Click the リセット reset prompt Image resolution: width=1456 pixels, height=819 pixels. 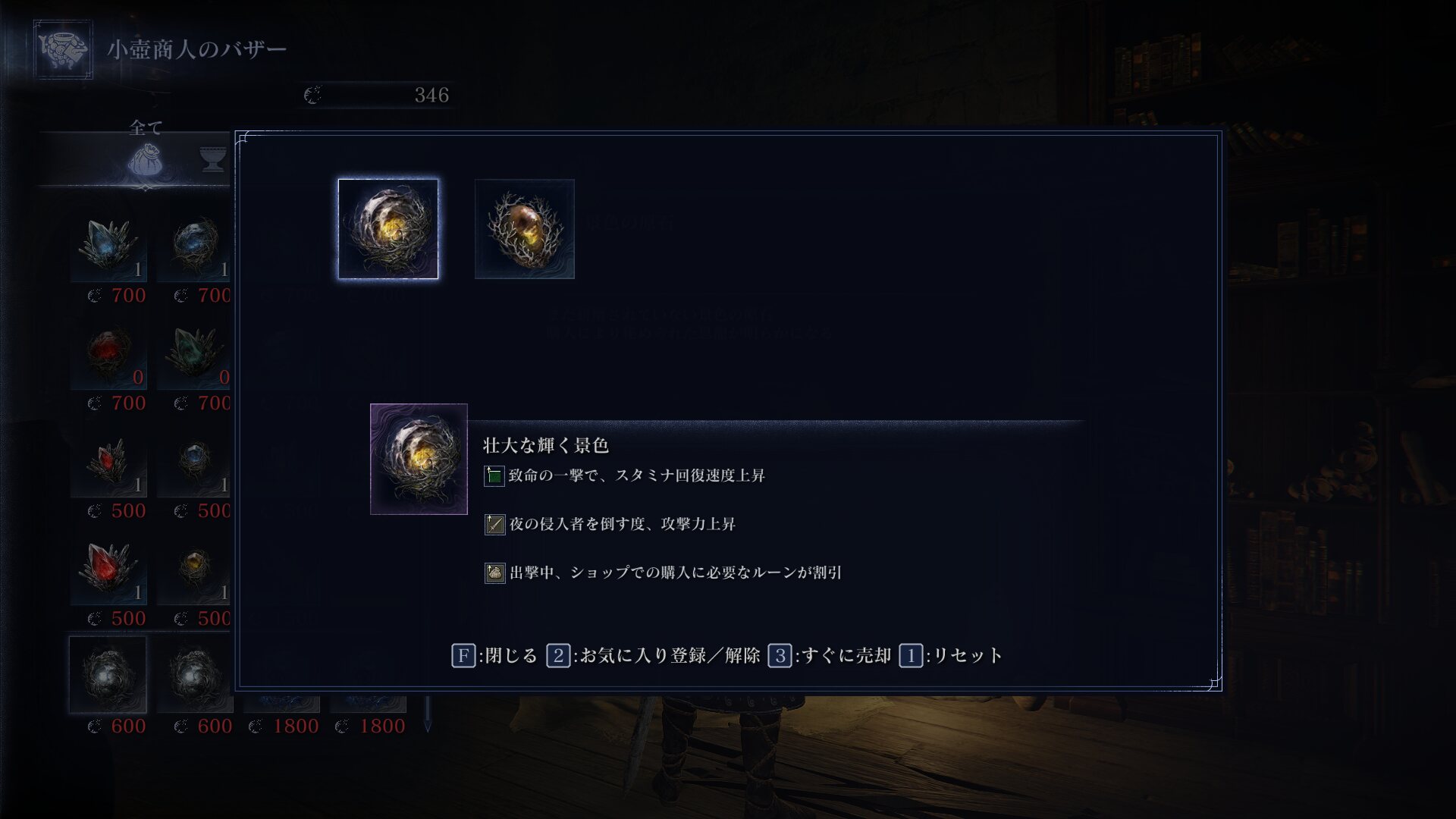tap(951, 655)
